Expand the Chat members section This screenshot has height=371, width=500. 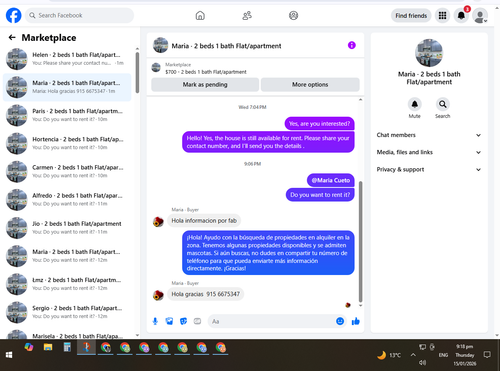pos(429,135)
